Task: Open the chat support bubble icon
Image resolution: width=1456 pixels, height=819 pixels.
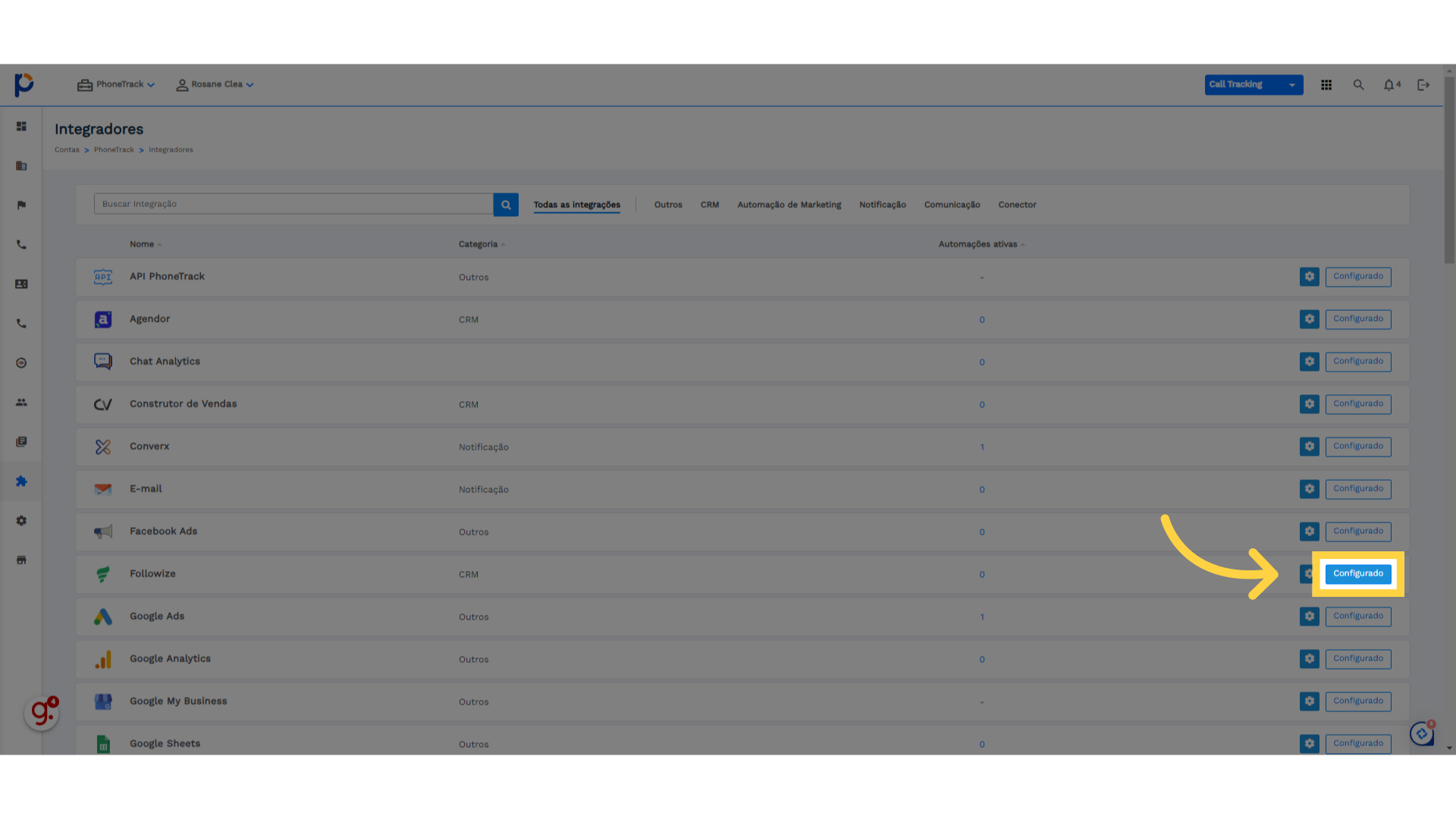Action: click(1422, 733)
